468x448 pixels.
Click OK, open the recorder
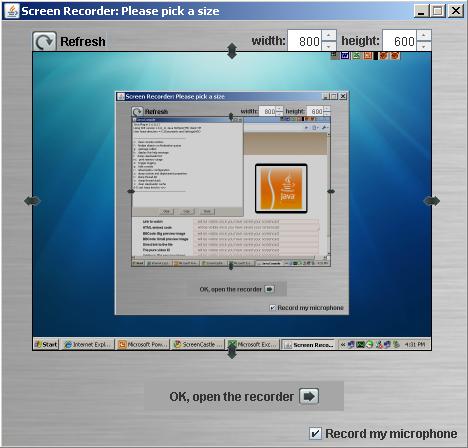click(244, 396)
